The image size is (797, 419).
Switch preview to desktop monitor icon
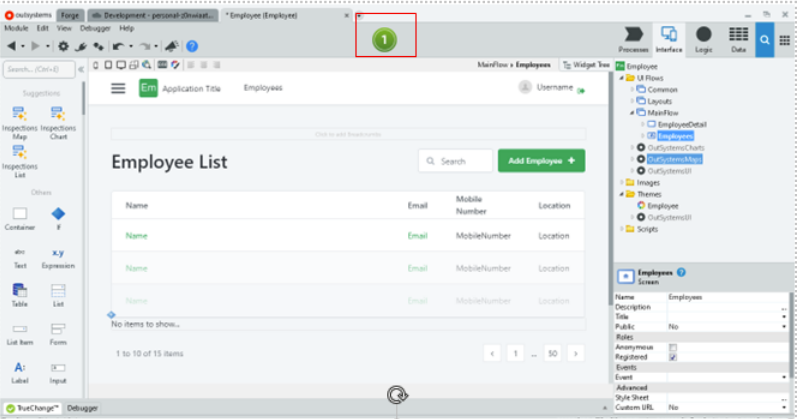(121, 65)
